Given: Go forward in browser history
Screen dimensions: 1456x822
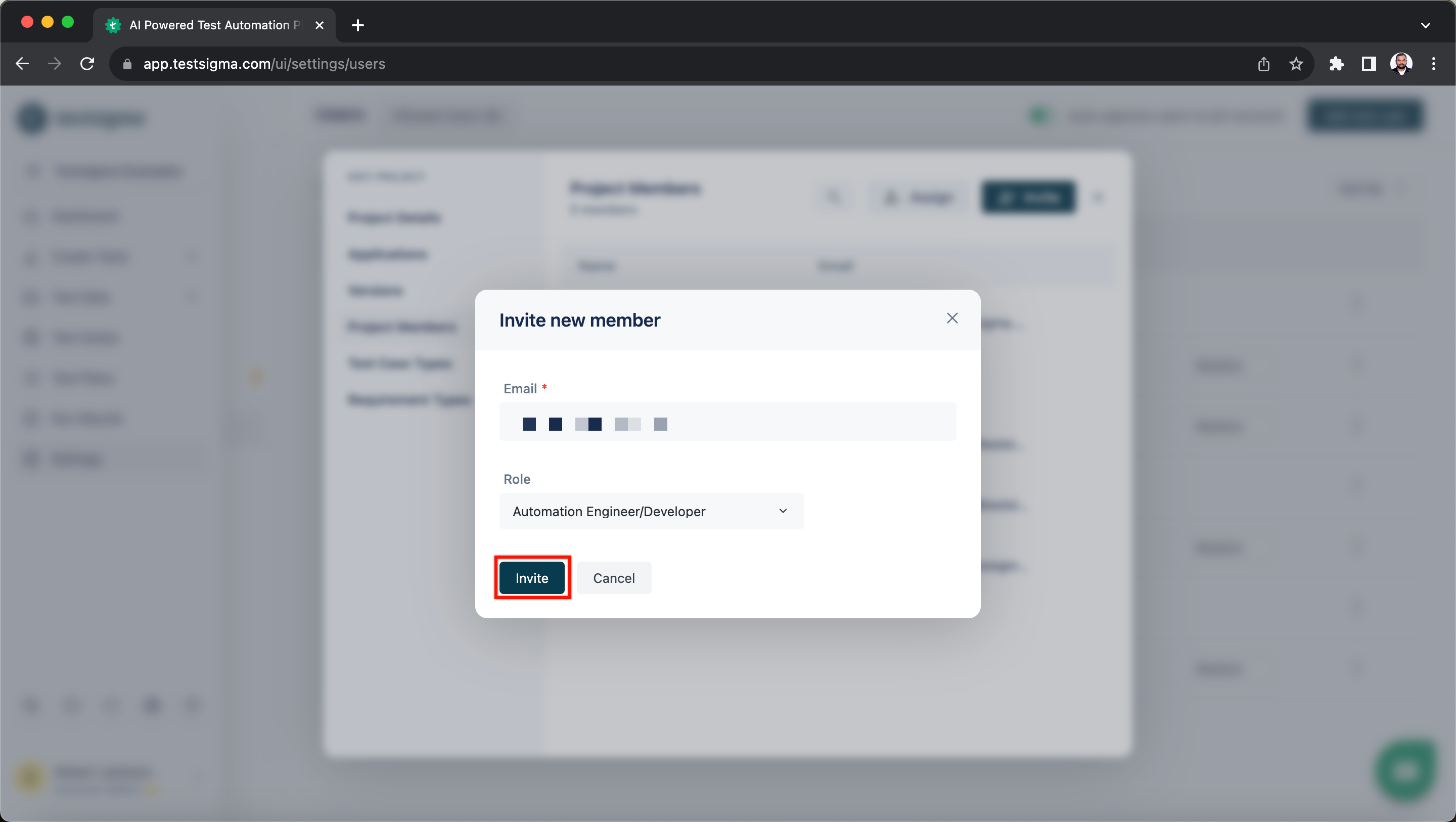Looking at the screenshot, I should click(x=55, y=64).
